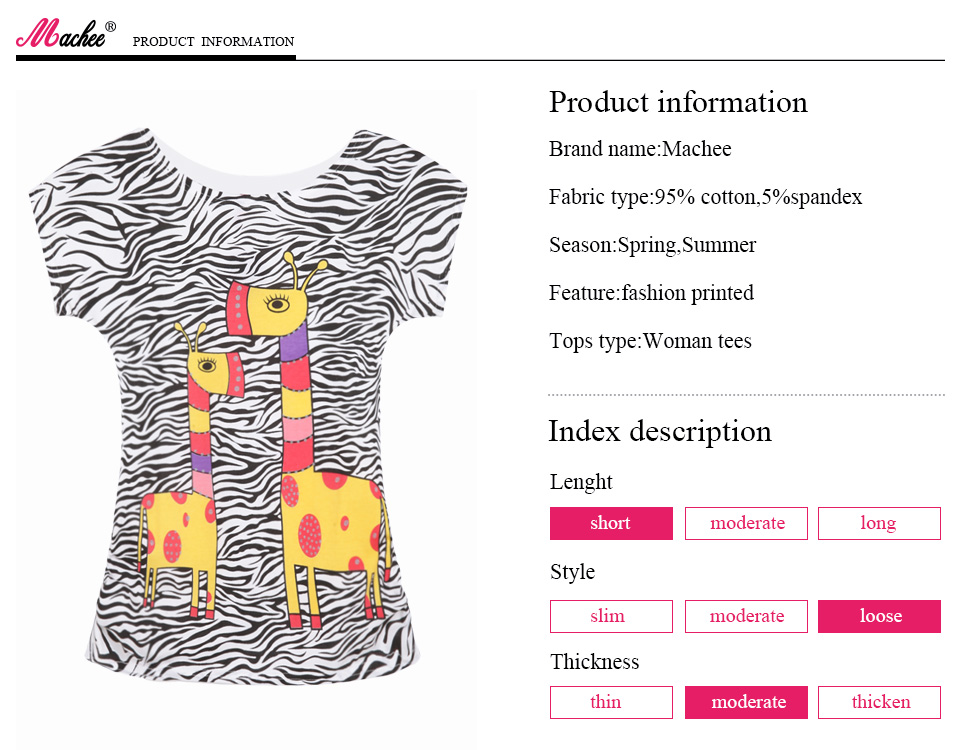Choose moderate under Thickness
Viewport: 960px width, 750px height.
(x=746, y=702)
